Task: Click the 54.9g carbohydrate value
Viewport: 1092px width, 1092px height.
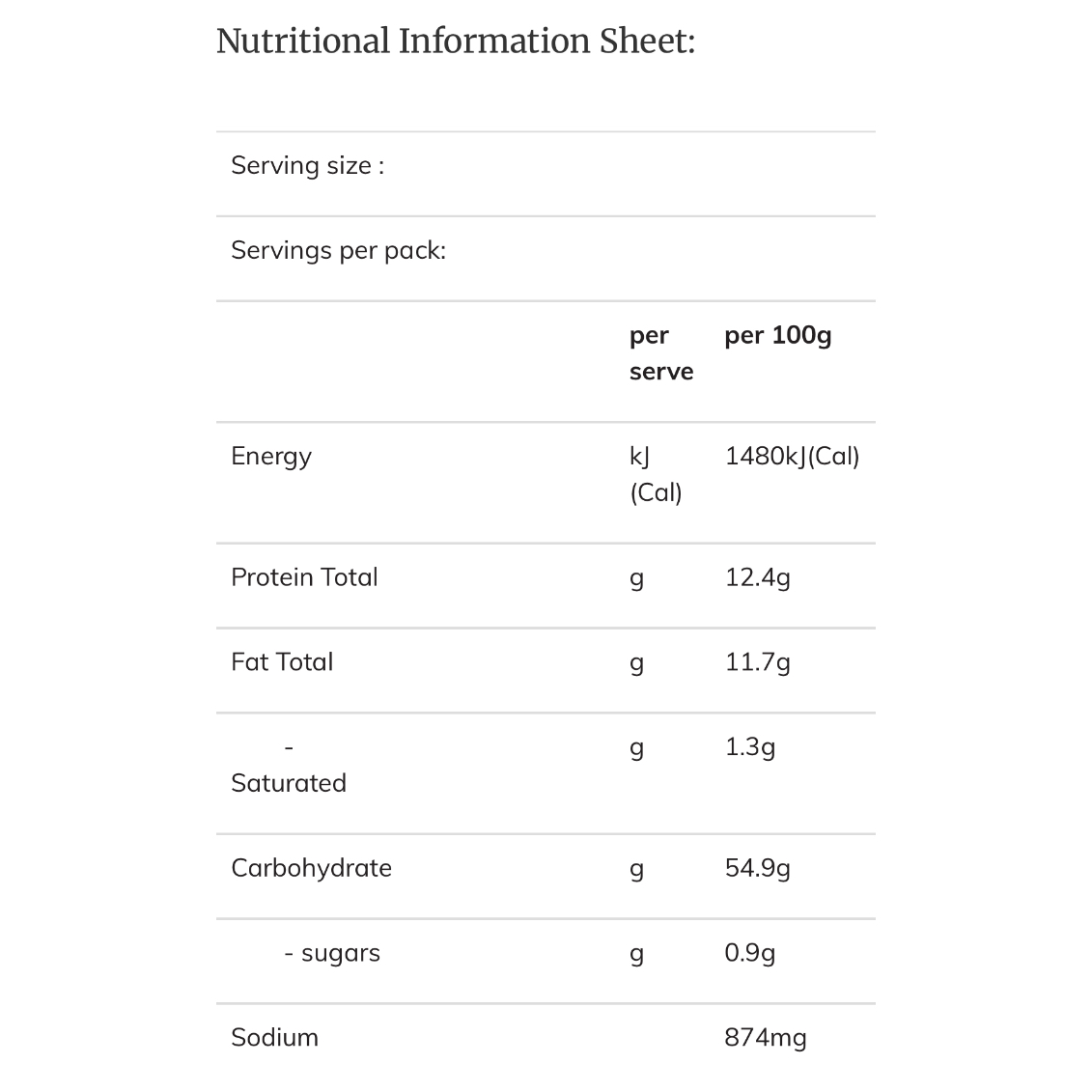Action: tap(757, 869)
